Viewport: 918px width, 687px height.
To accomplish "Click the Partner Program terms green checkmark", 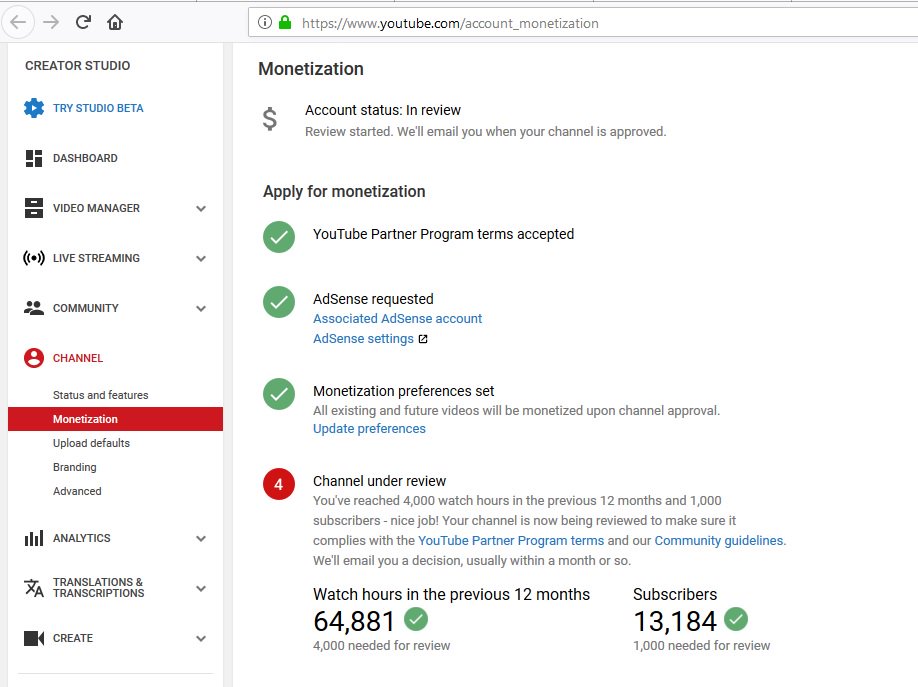I will (x=279, y=237).
